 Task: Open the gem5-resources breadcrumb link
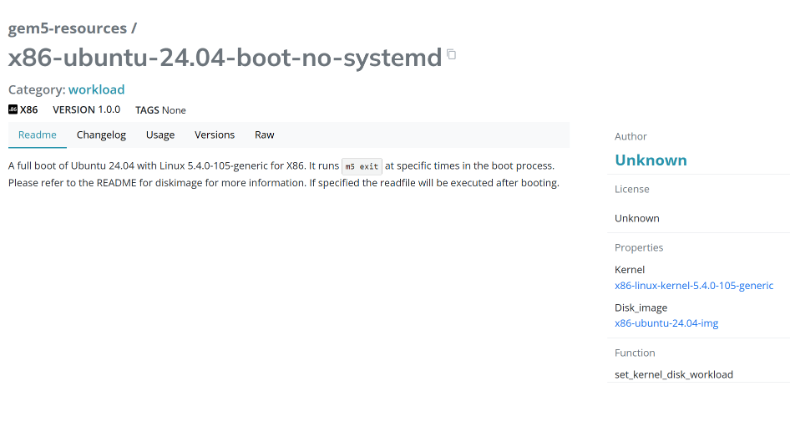(67, 28)
